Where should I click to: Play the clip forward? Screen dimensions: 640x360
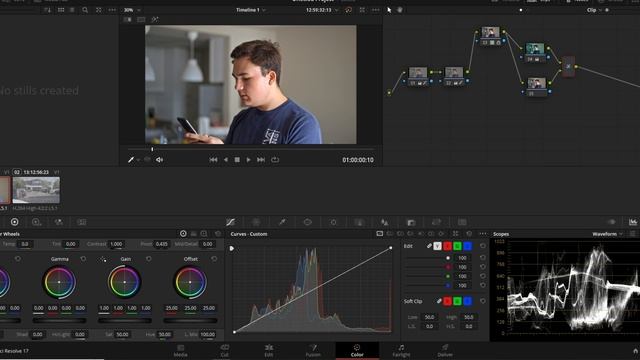[248, 160]
